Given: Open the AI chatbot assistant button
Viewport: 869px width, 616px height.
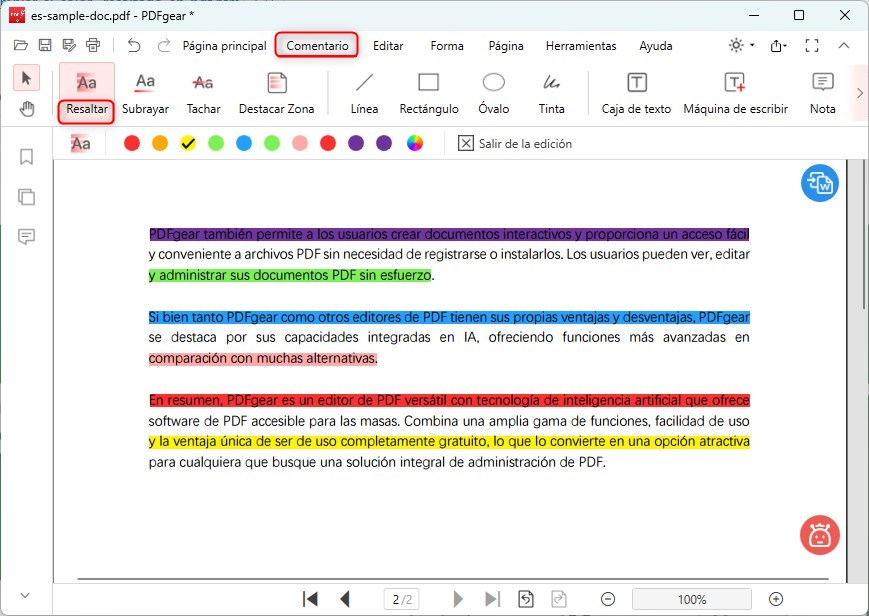Looking at the screenshot, I should pyautogui.click(x=819, y=535).
